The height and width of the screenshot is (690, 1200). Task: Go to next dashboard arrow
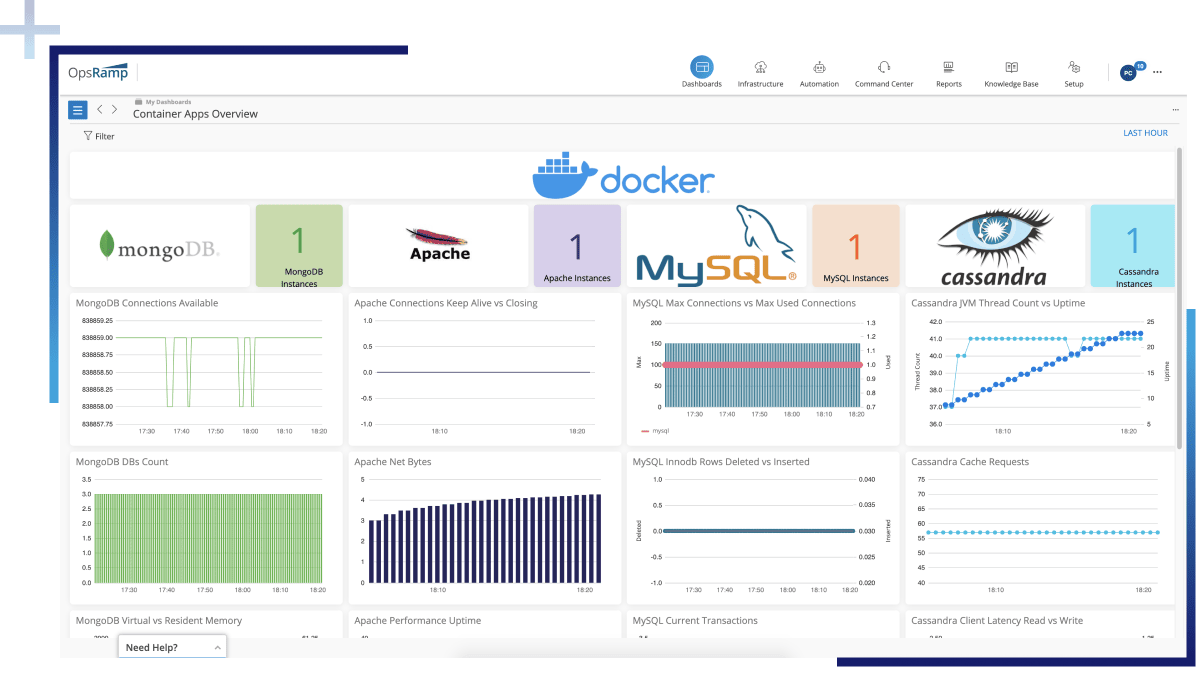click(114, 109)
